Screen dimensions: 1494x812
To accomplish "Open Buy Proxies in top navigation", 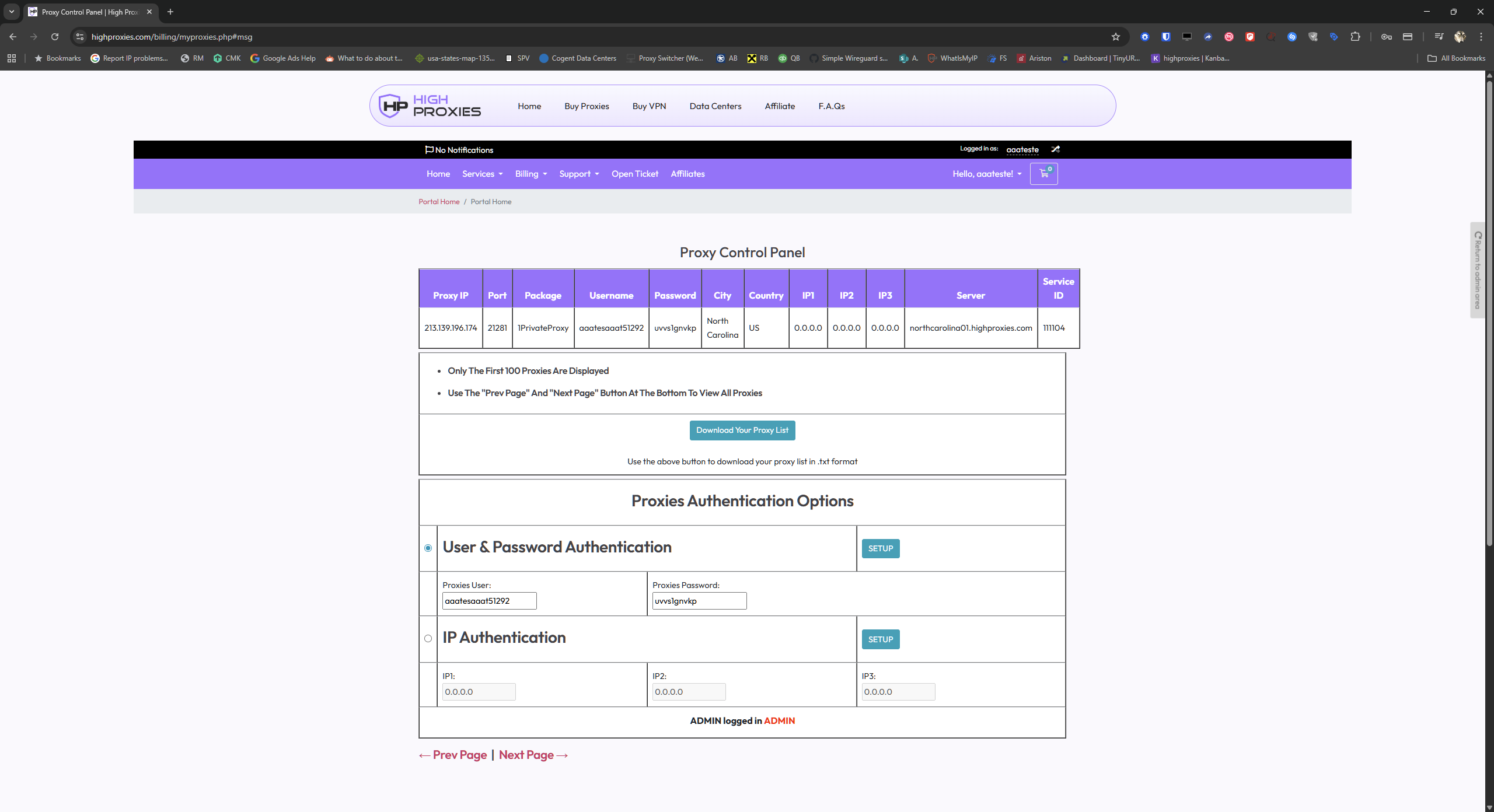I will pyautogui.click(x=587, y=106).
